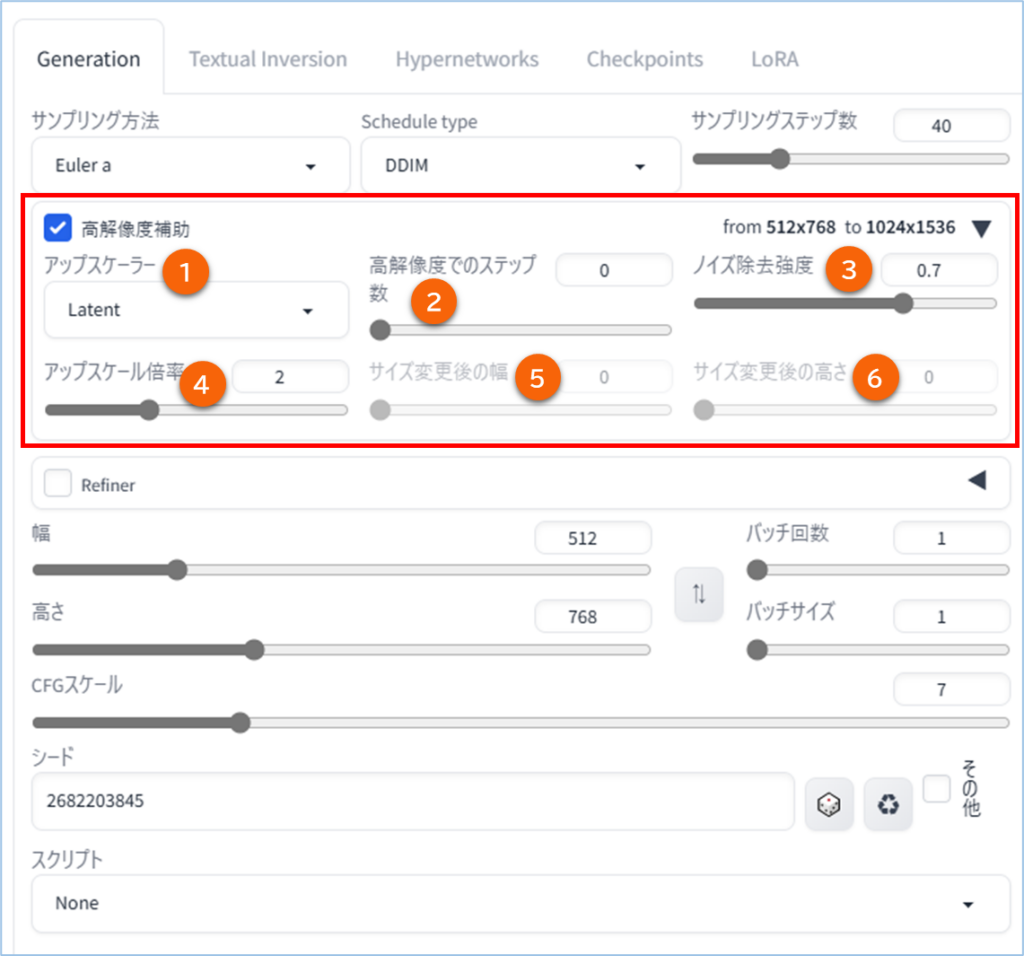1024x956 pixels.
Task: Click the 'from 512x768 to 1024x1536' text
Action: [839, 227]
